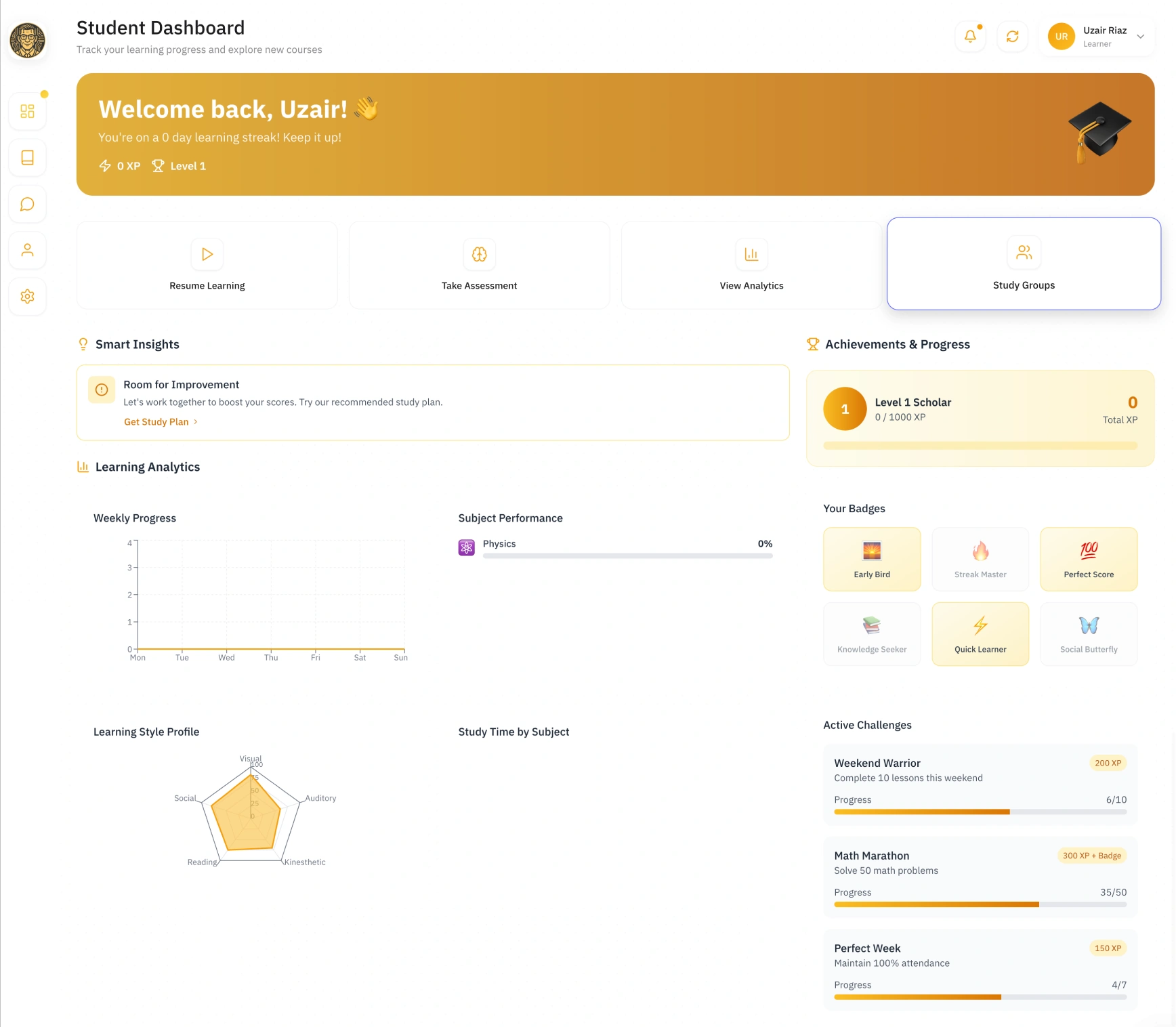Click the Physics subject performance row
Screen dimensions: 1176x1027
click(615, 548)
